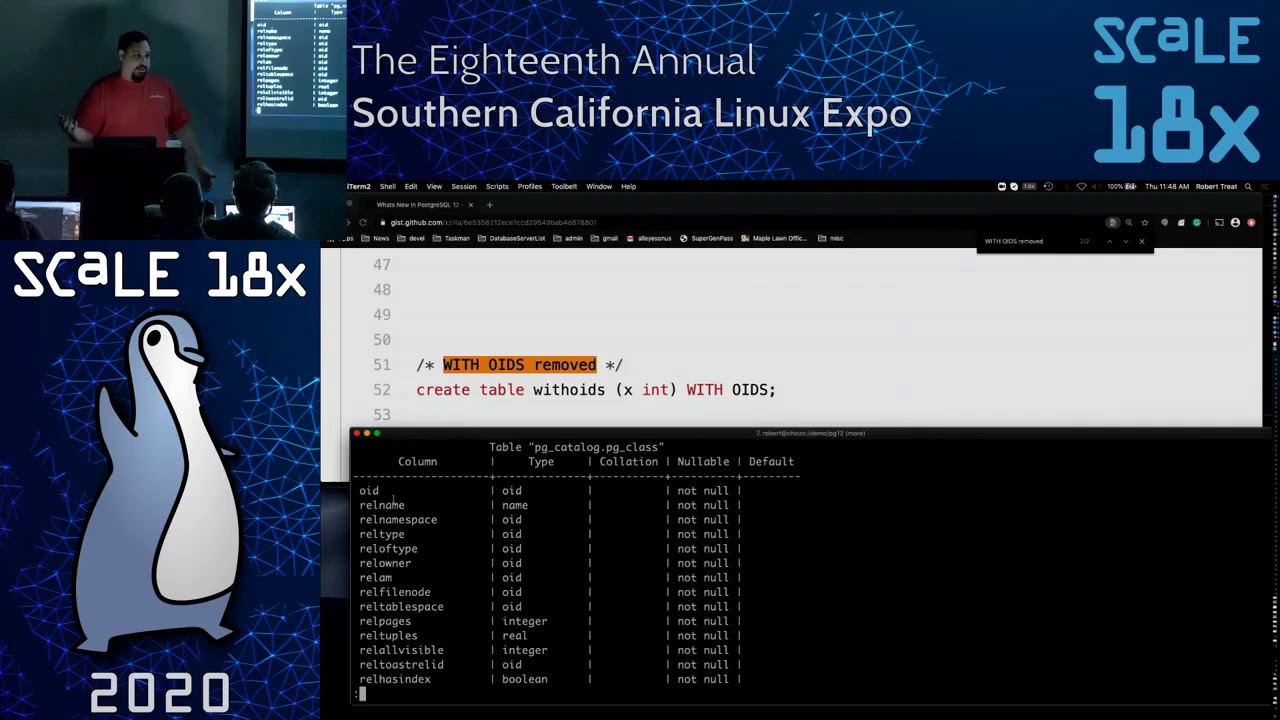Viewport: 1280px width, 720px height.
Task: Open the misc bookmarks folder
Action: (x=831, y=238)
